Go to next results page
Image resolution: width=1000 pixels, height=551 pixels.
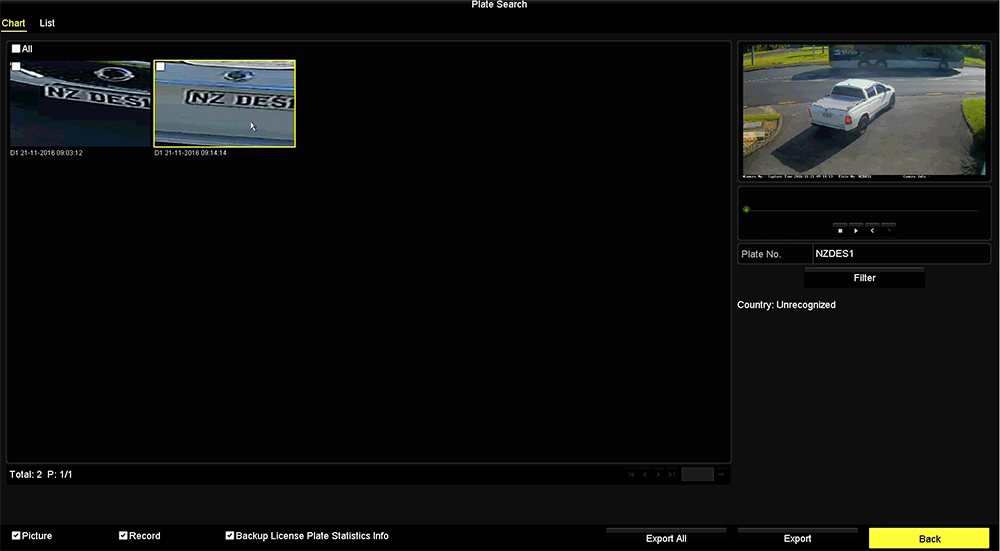coord(658,474)
